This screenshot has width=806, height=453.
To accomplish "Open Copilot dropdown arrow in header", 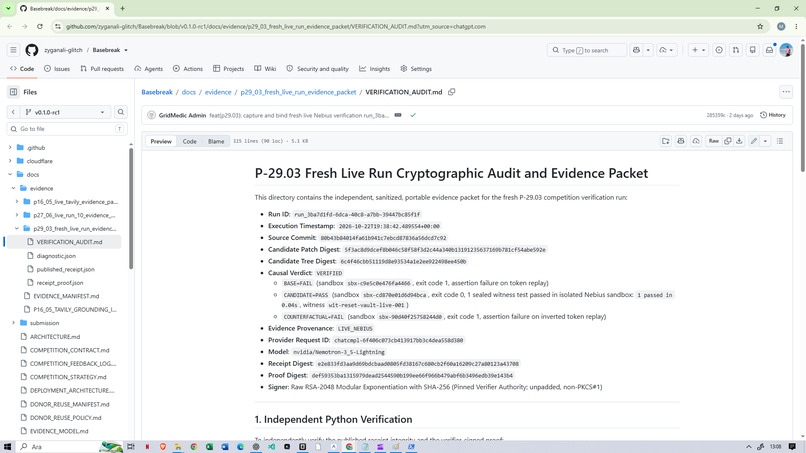I will click(x=648, y=50).
